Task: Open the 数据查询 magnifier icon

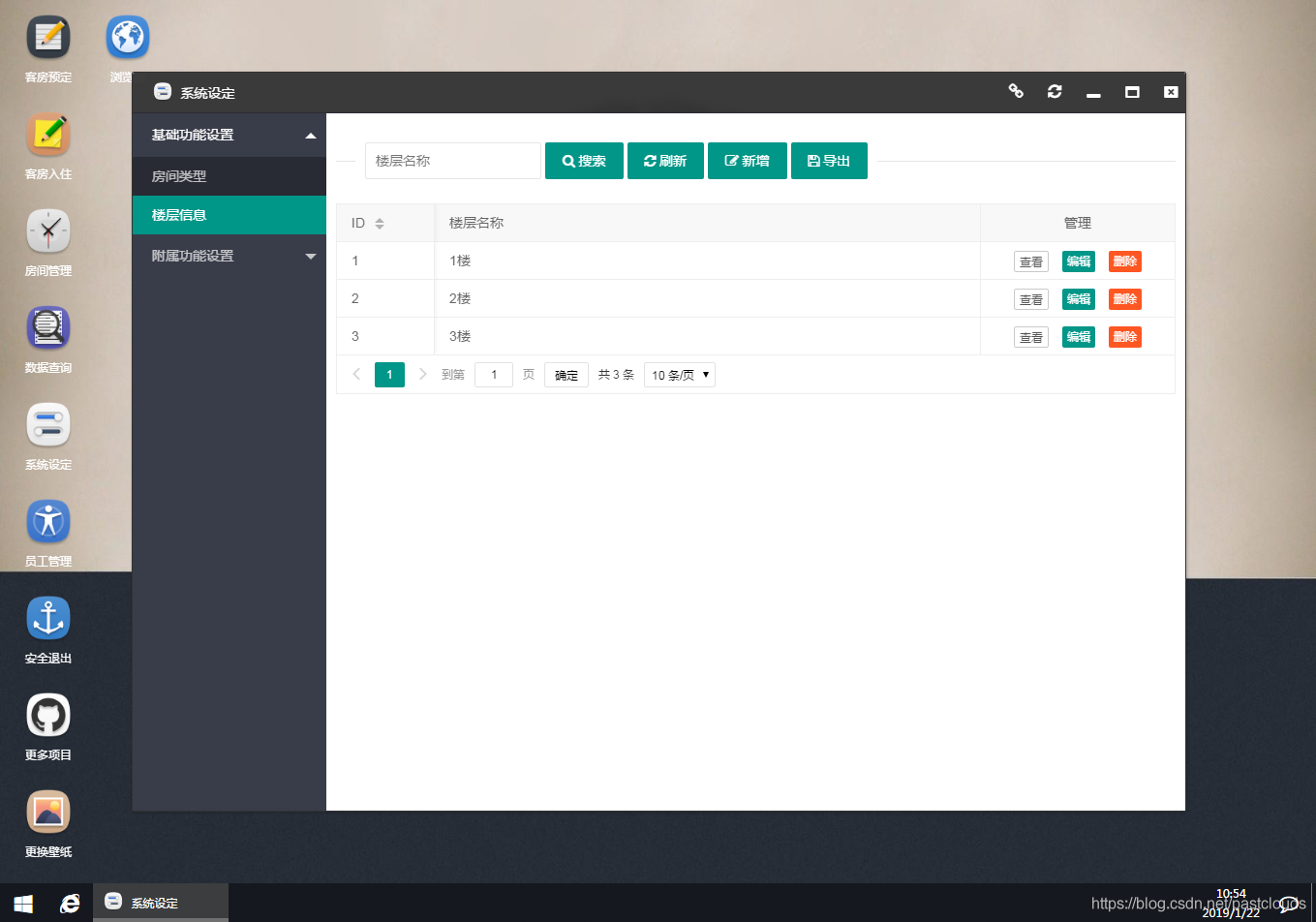Action: (48, 328)
